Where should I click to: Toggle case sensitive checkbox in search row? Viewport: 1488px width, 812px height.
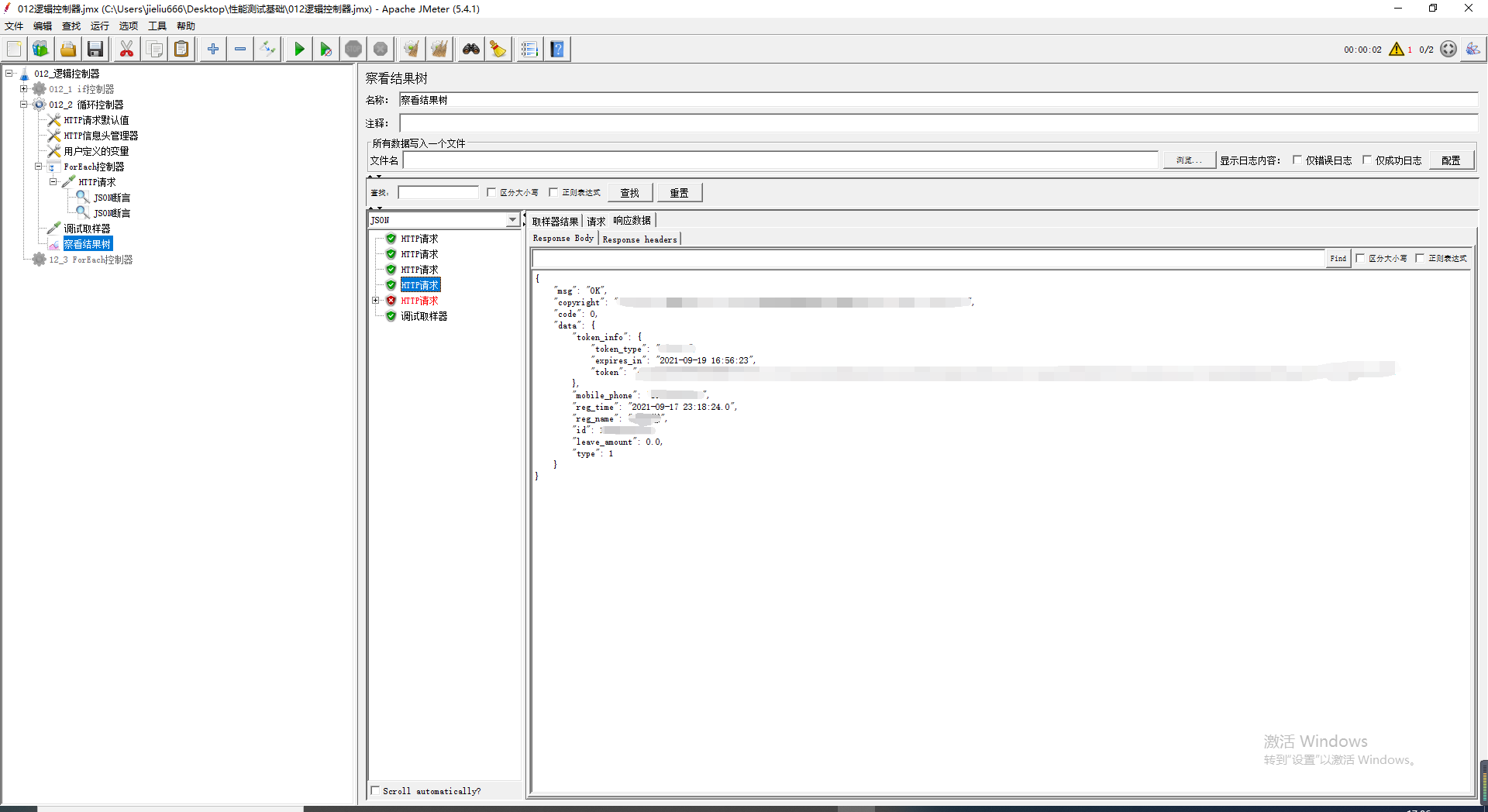tap(491, 192)
